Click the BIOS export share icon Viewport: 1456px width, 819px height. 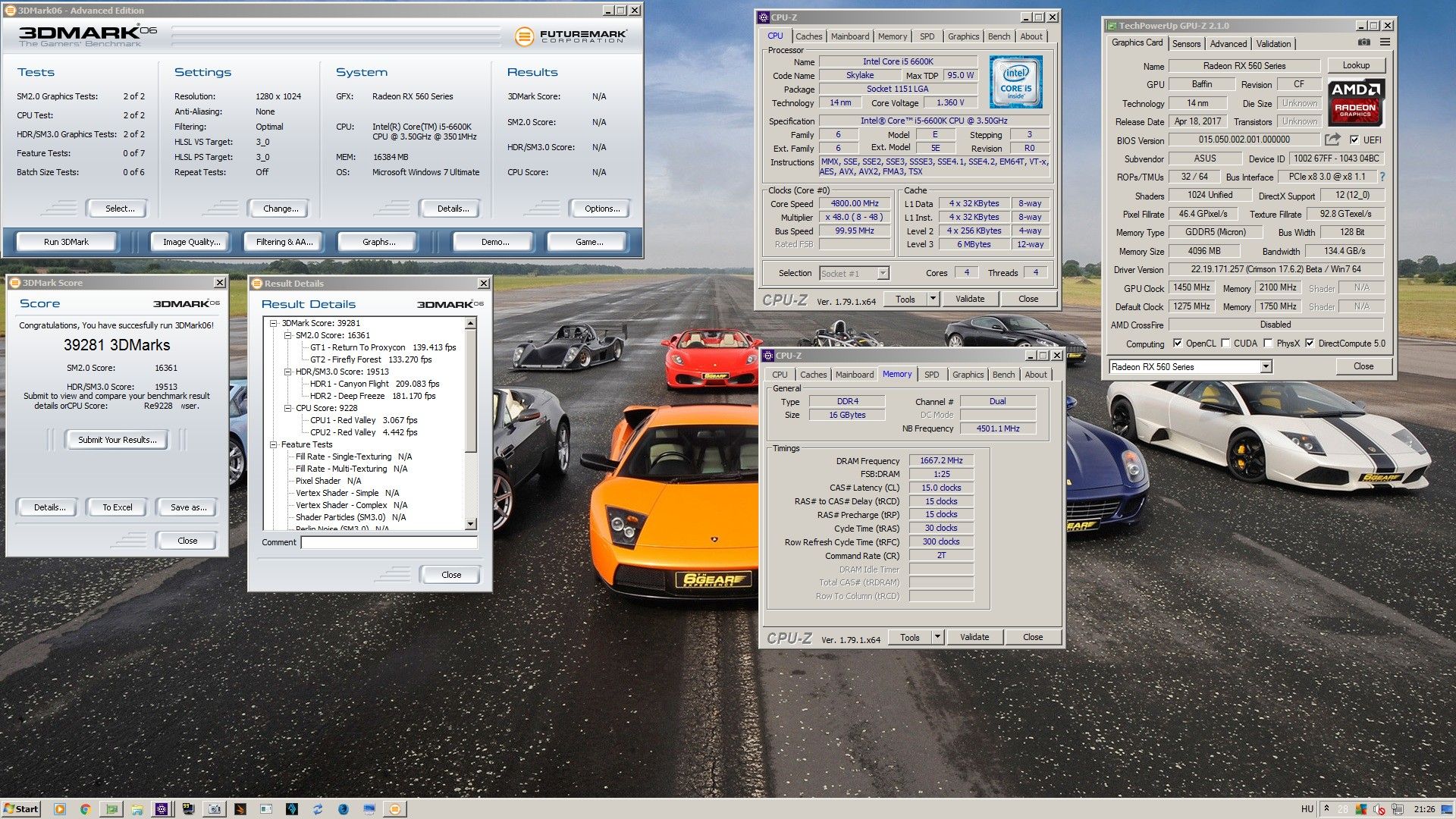[1332, 140]
